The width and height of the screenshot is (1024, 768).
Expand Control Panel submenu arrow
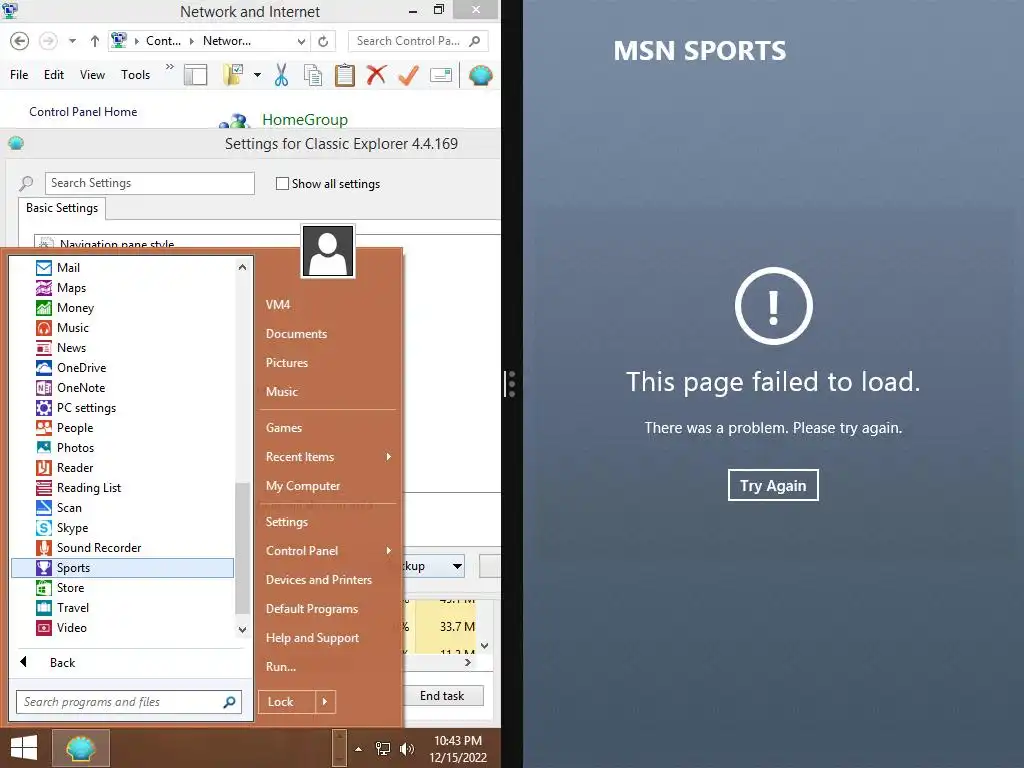(389, 551)
